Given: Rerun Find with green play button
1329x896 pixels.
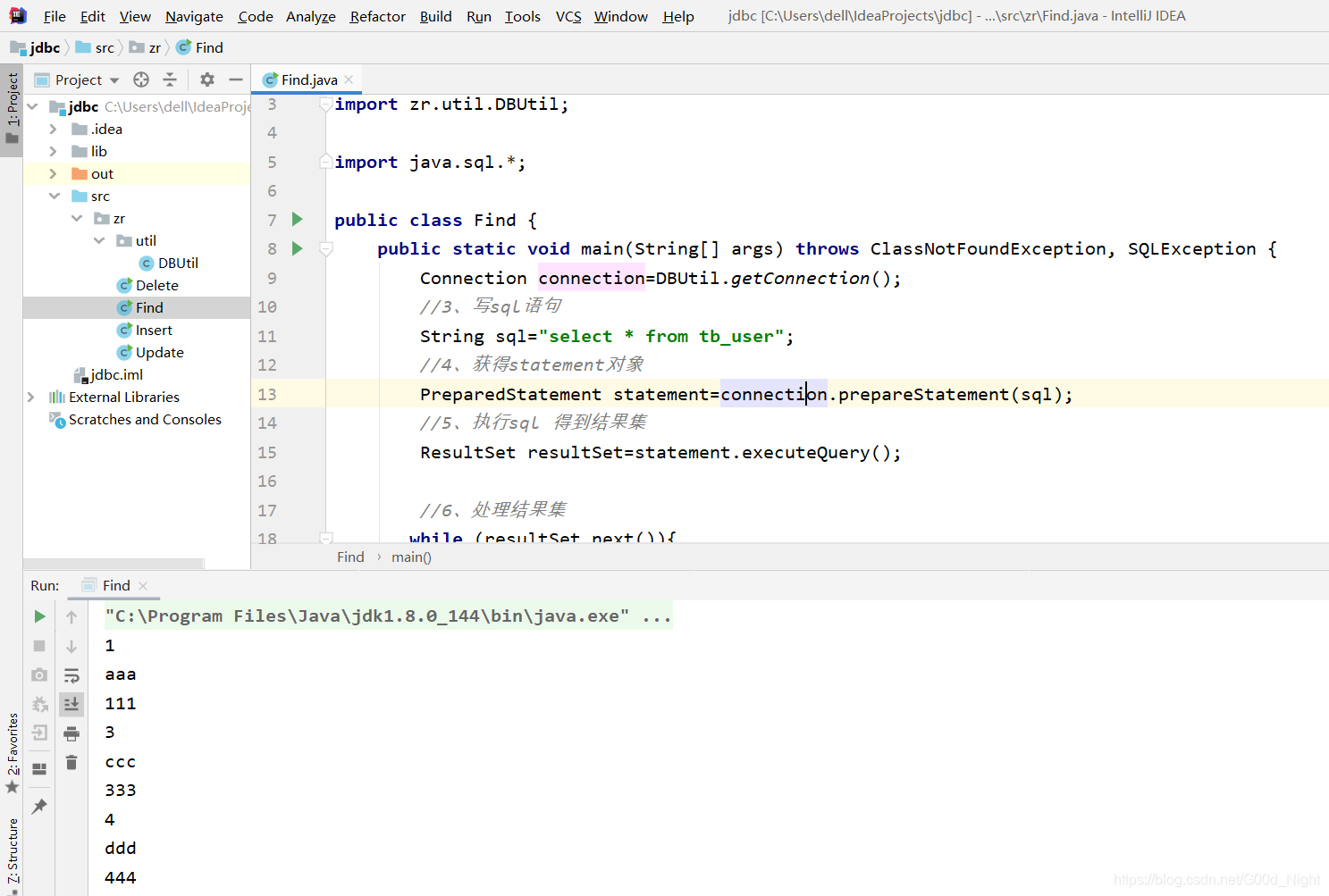Looking at the screenshot, I should pyautogui.click(x=39, y=616).
